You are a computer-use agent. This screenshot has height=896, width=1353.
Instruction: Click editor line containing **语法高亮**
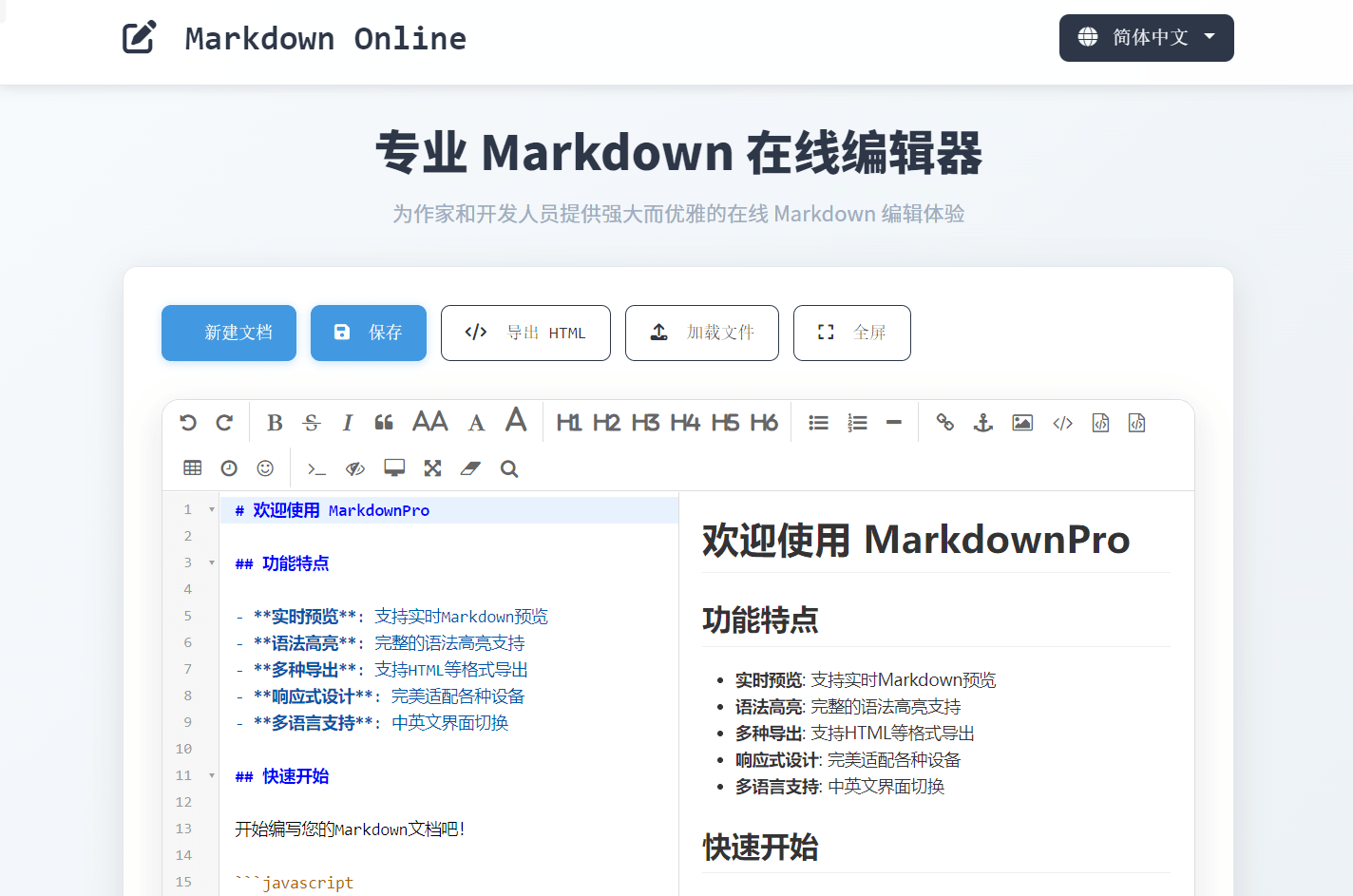click(x=380, y=643)
